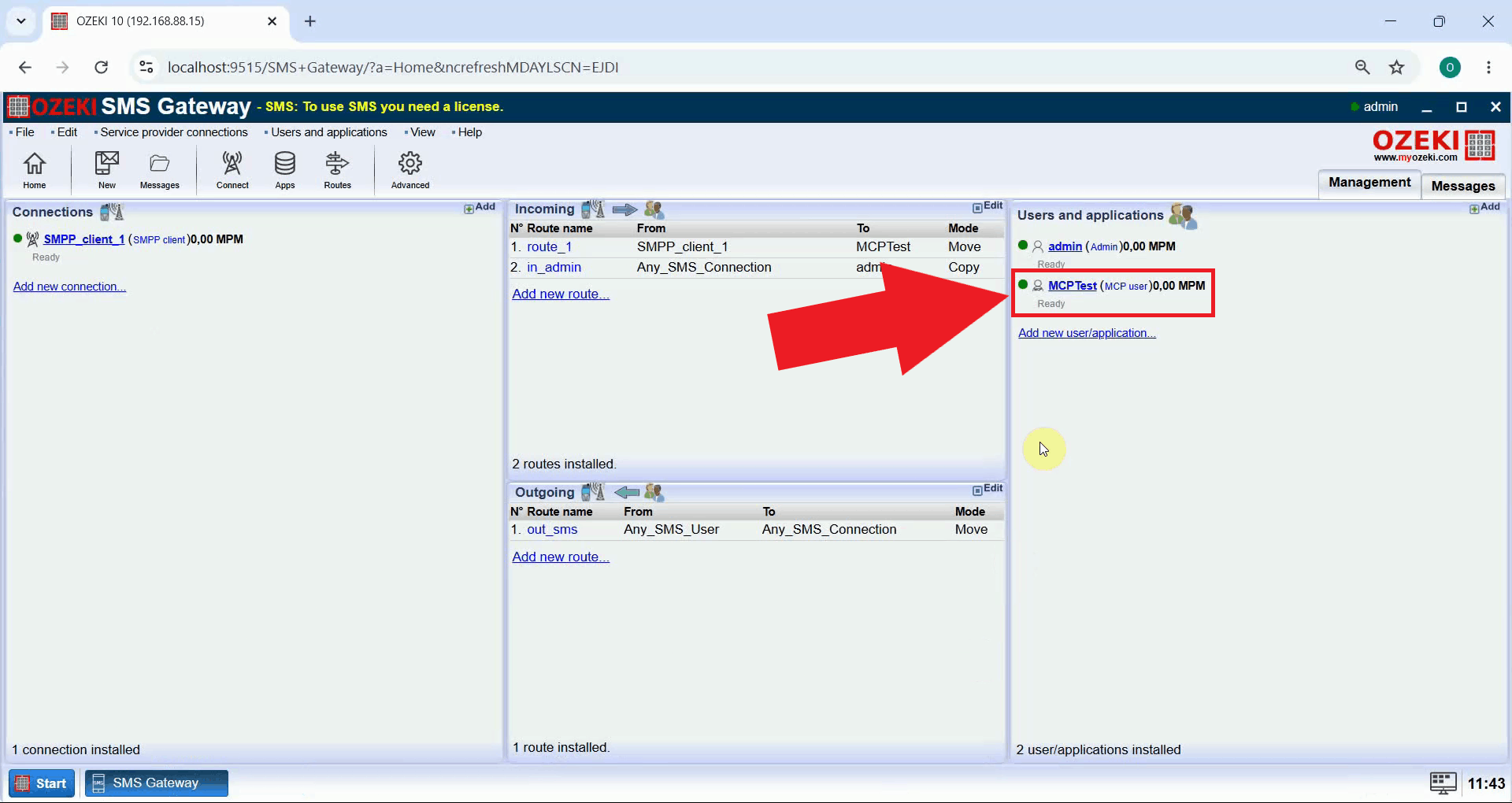The height and width of the screenshot is (803, 1512).
Task: Open the SMPP_client_1 connection link
Action: 84,239
